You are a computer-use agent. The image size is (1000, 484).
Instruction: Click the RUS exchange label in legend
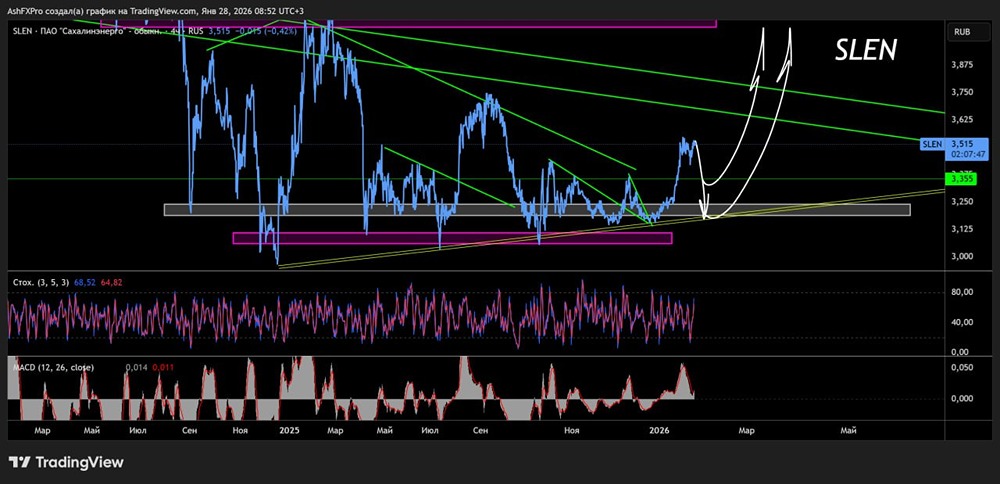(198, 31)
